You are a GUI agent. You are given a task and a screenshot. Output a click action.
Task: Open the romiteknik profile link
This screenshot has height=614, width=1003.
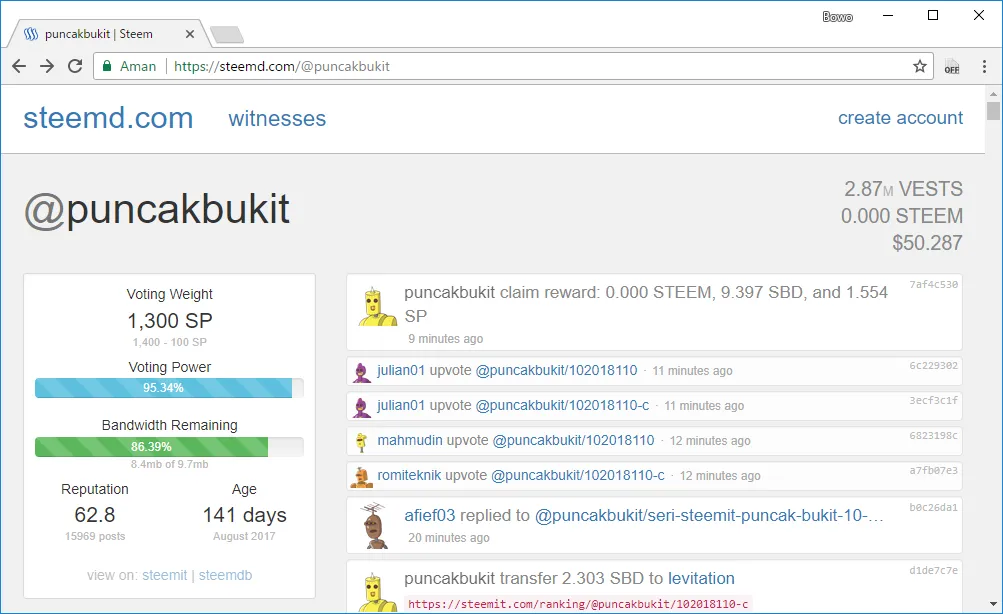[x=409, y=475]
